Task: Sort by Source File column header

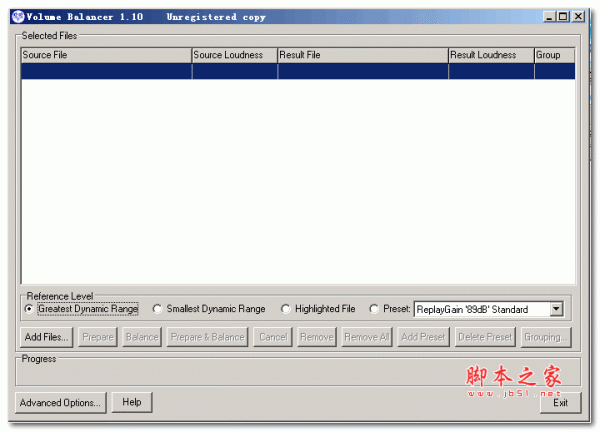Action: 106,55
